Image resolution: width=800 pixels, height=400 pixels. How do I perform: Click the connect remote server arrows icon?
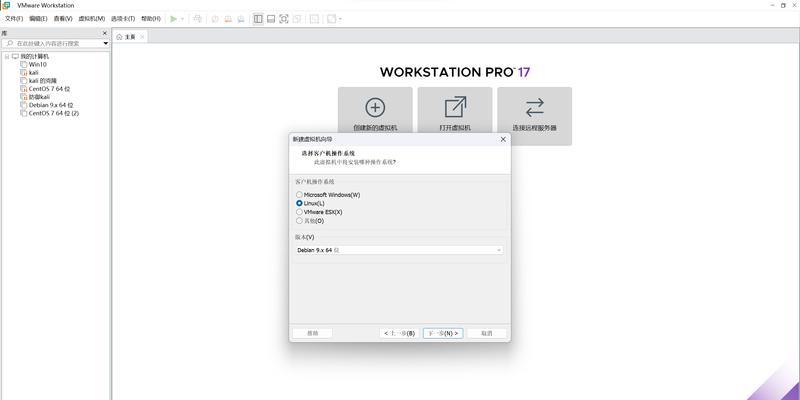click(x=535, y=107)
